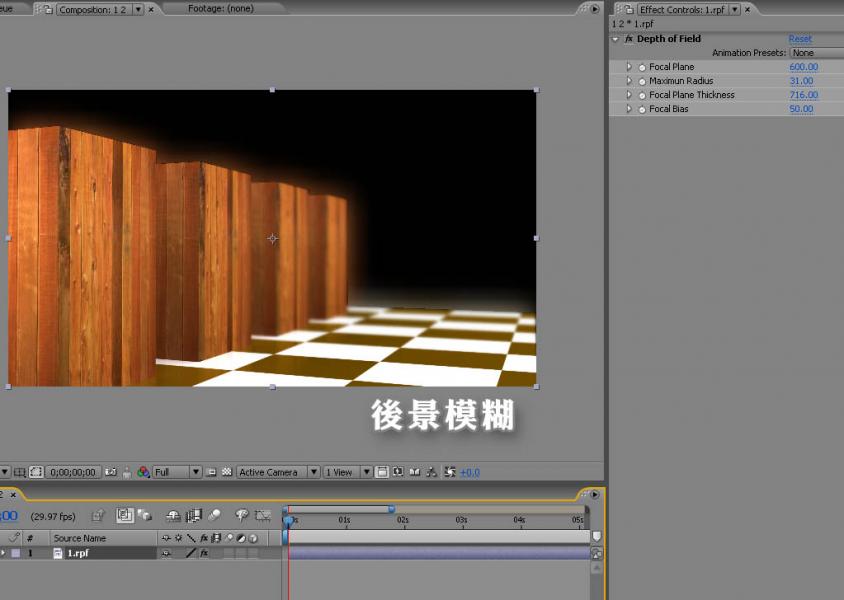This screenshot has height=600, width=844.
Task: Click the 02s mark on the time ruler
Action: point(402,520)
